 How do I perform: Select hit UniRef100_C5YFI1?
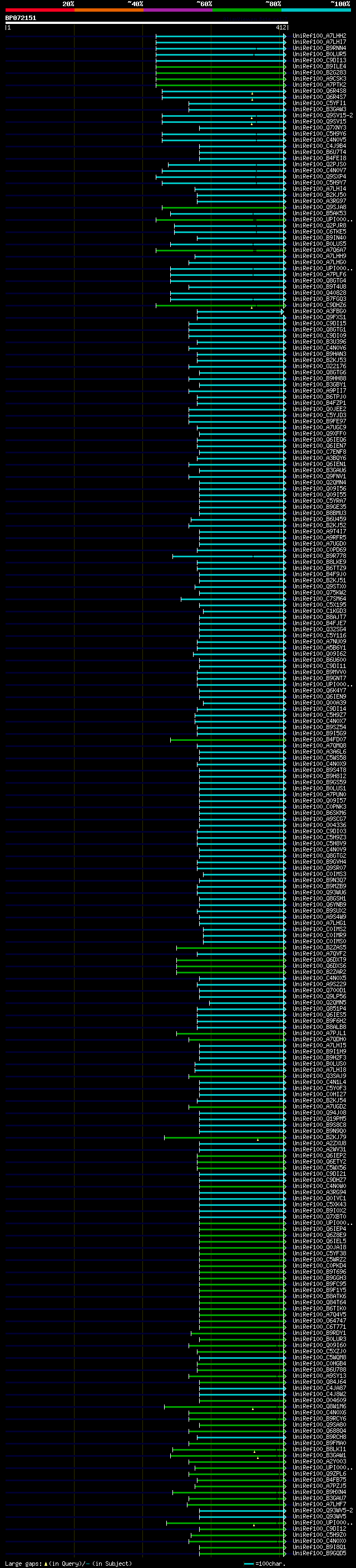[x=319, y=103]
